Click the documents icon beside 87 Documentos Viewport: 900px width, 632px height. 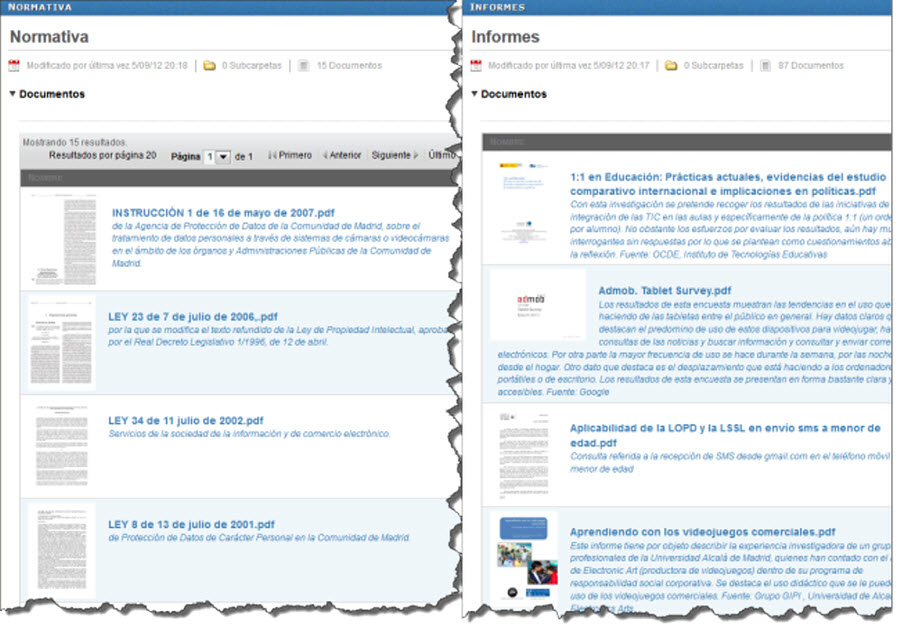coord(765,66)
